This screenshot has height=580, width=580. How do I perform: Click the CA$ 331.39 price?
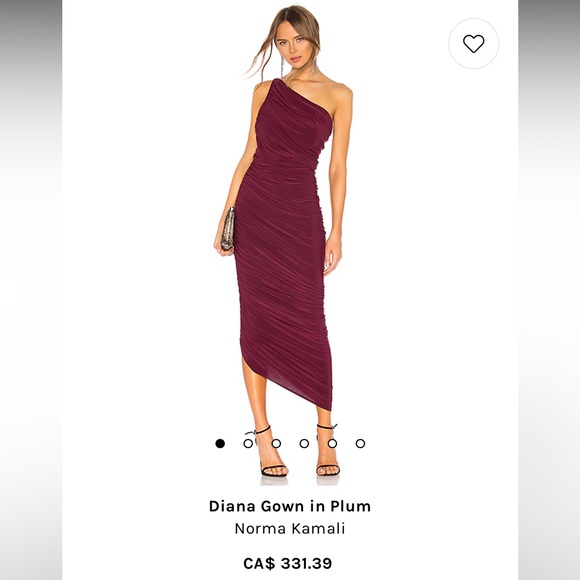[288, 563]
